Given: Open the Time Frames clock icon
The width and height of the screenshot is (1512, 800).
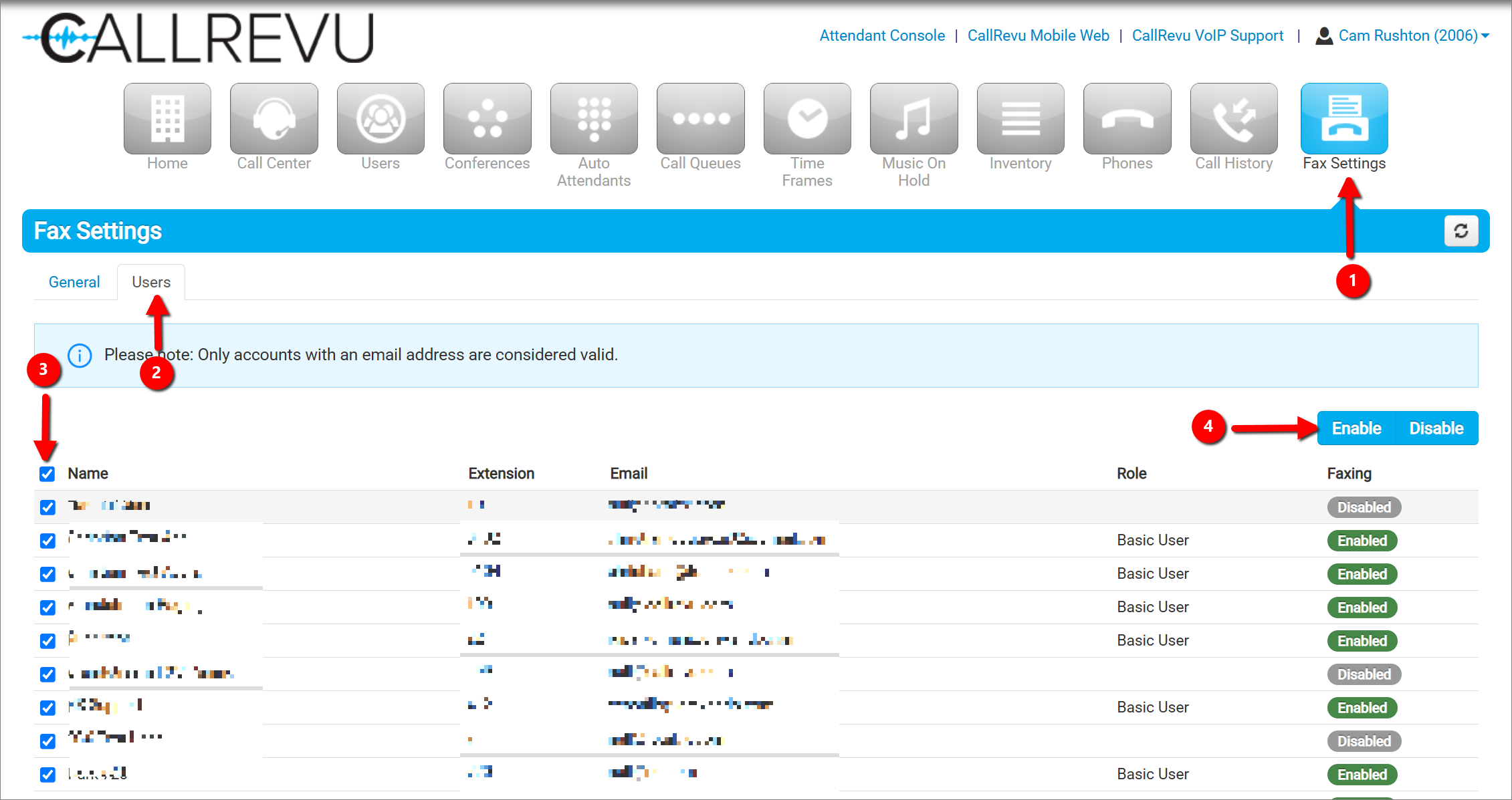Looking at the screenshot, I should [x=807, y=119].
